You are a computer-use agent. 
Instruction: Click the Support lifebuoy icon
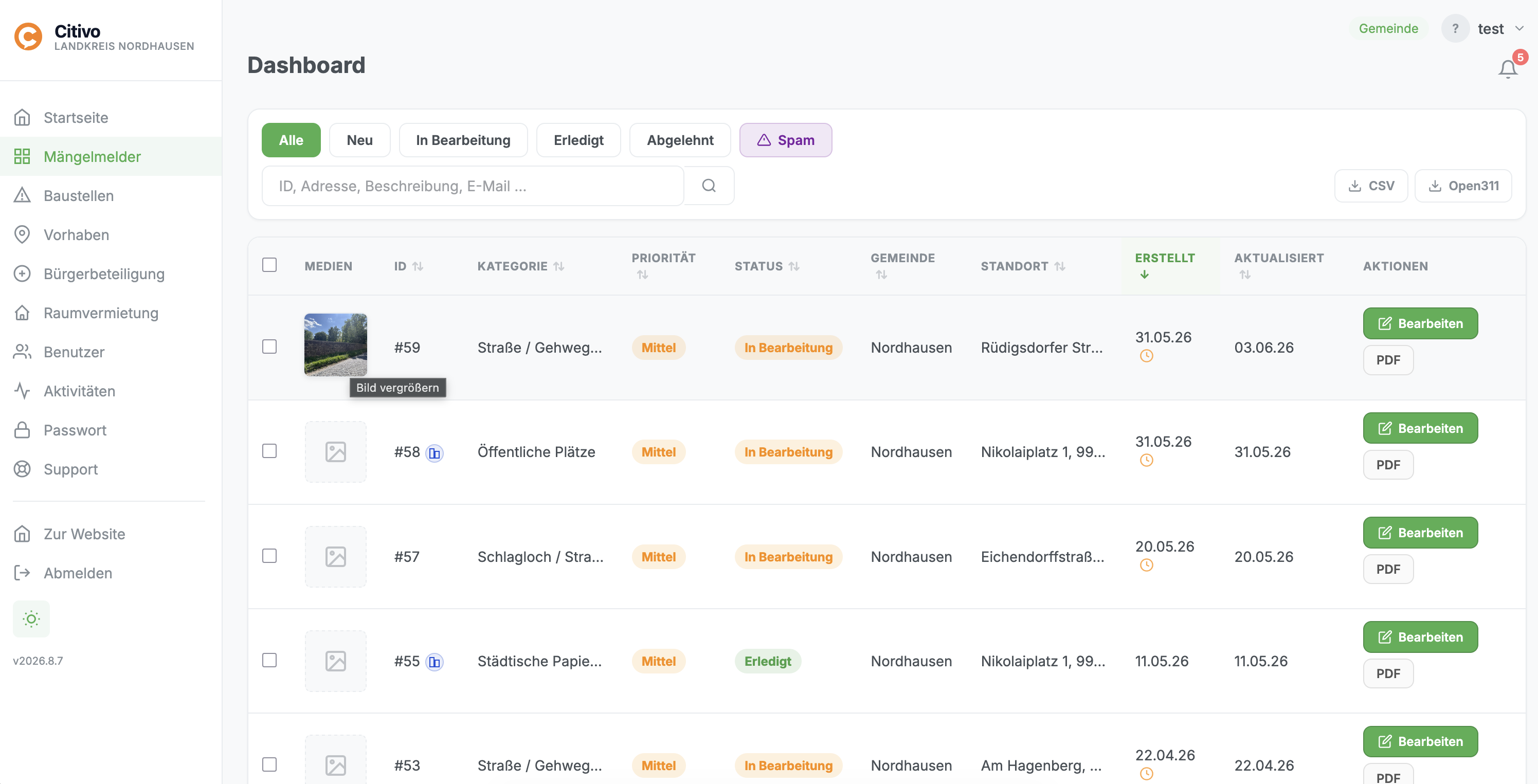tap(22, 469)
